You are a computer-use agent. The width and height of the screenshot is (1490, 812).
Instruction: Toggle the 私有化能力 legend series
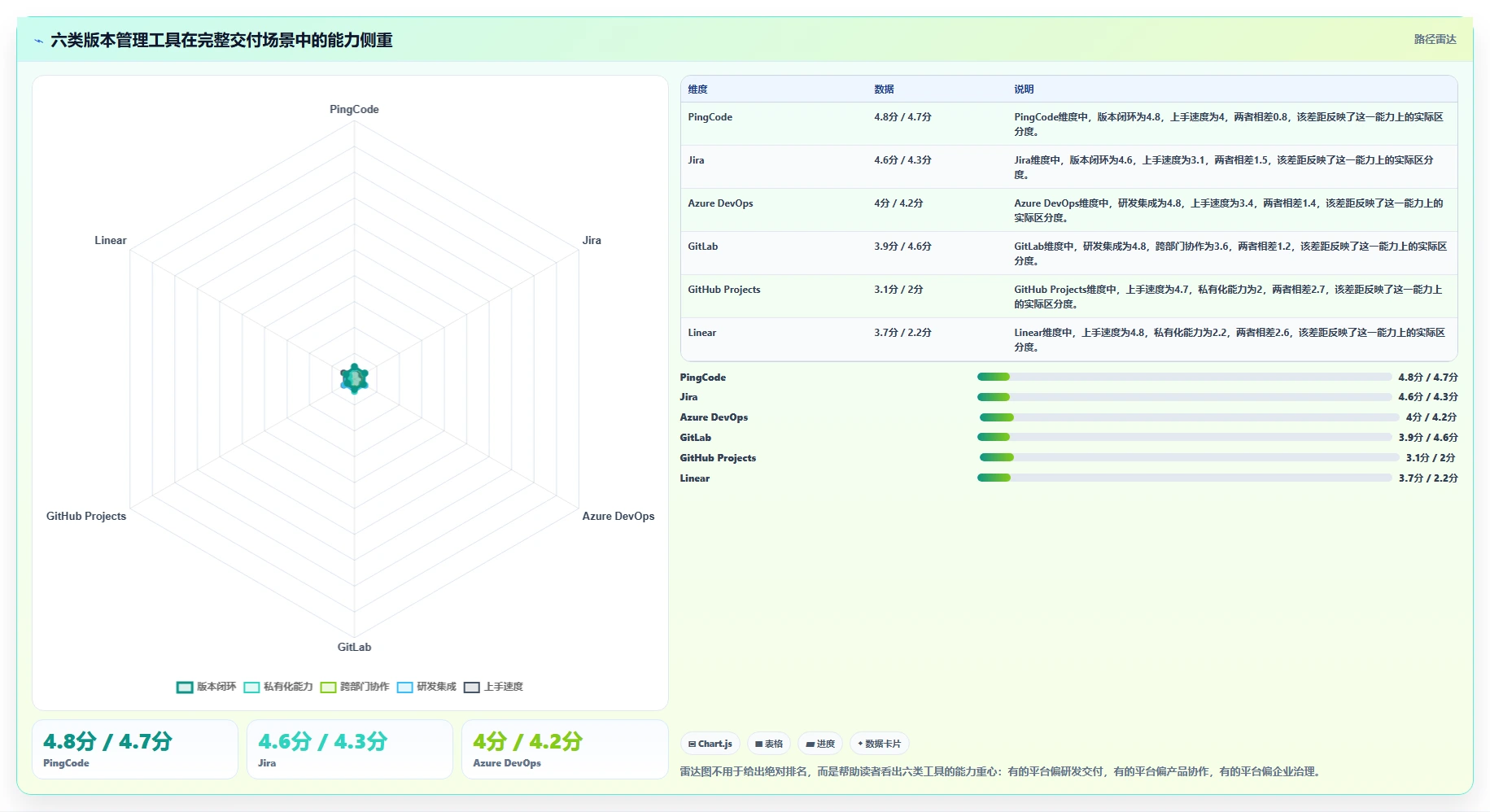tap(278, 687)
